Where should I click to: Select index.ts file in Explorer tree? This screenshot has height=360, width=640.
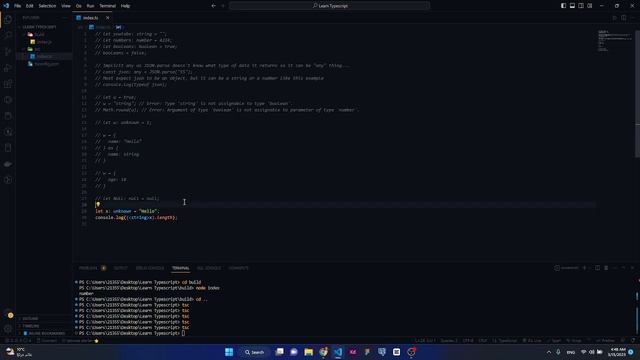[x=44, y=56]
